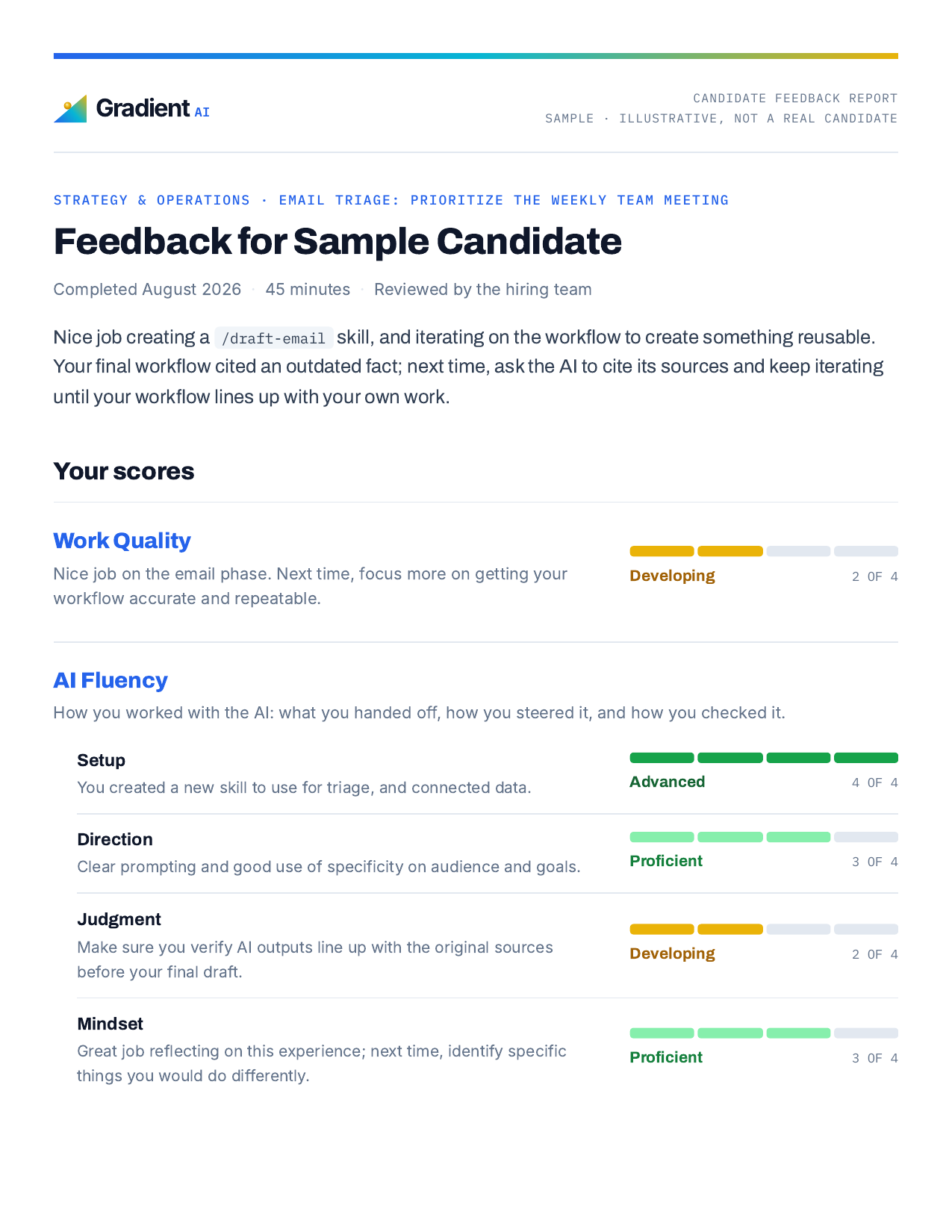Select the Direction row title
This screenshot has height=1232, width=952.
click(115, 839)
